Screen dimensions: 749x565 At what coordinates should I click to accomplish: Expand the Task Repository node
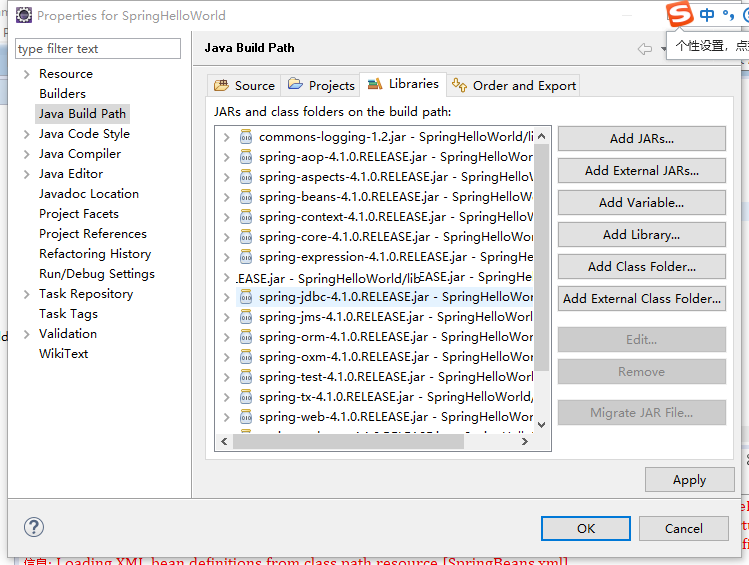click(x=27, y=294)
